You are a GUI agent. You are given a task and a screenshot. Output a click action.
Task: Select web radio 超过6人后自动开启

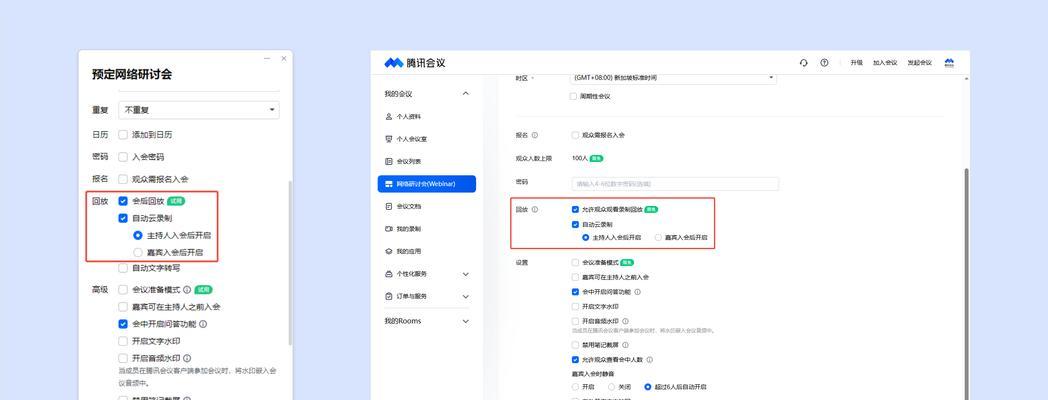coord(647,387)
